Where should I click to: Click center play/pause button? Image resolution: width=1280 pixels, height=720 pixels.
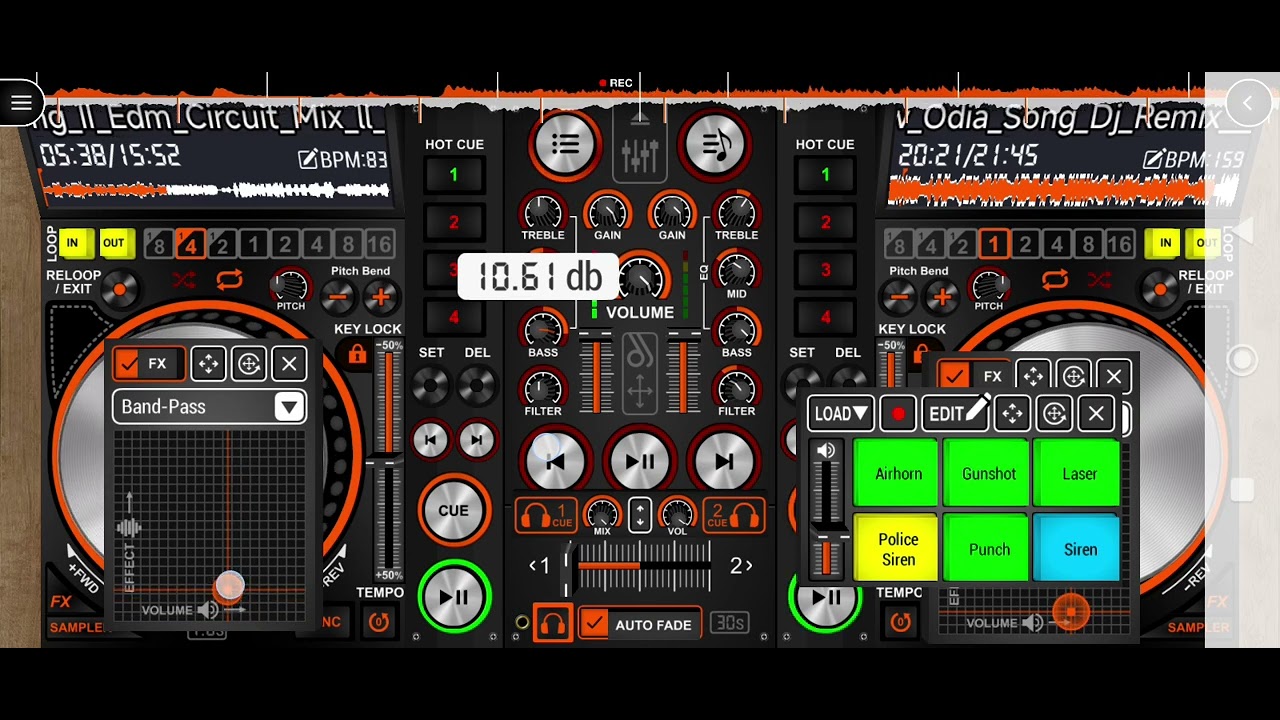pos(640,461)
